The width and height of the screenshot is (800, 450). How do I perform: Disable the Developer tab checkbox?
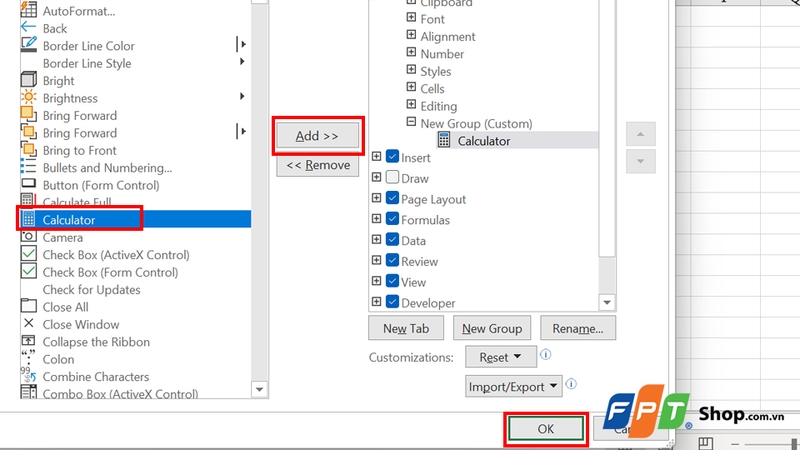pyautogui.click(x=392, y=302)
